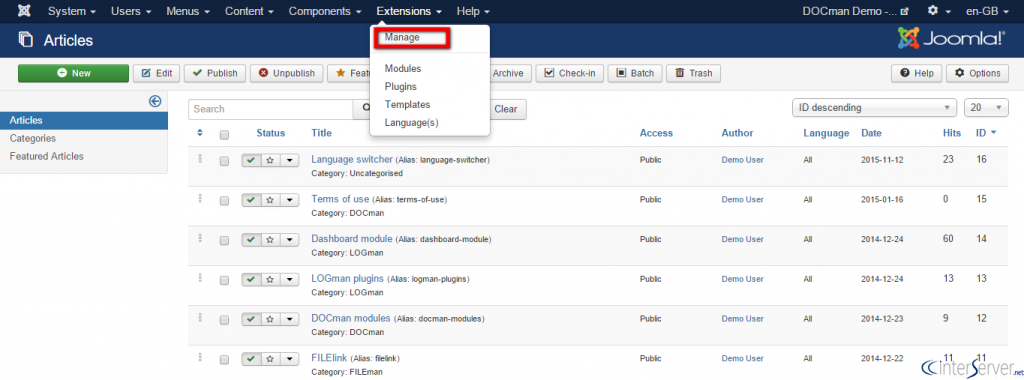This screenshot has width=1024, height=380.
Task: Grab the reorder handle for Dashboard module row
Action: coord(200,238)
